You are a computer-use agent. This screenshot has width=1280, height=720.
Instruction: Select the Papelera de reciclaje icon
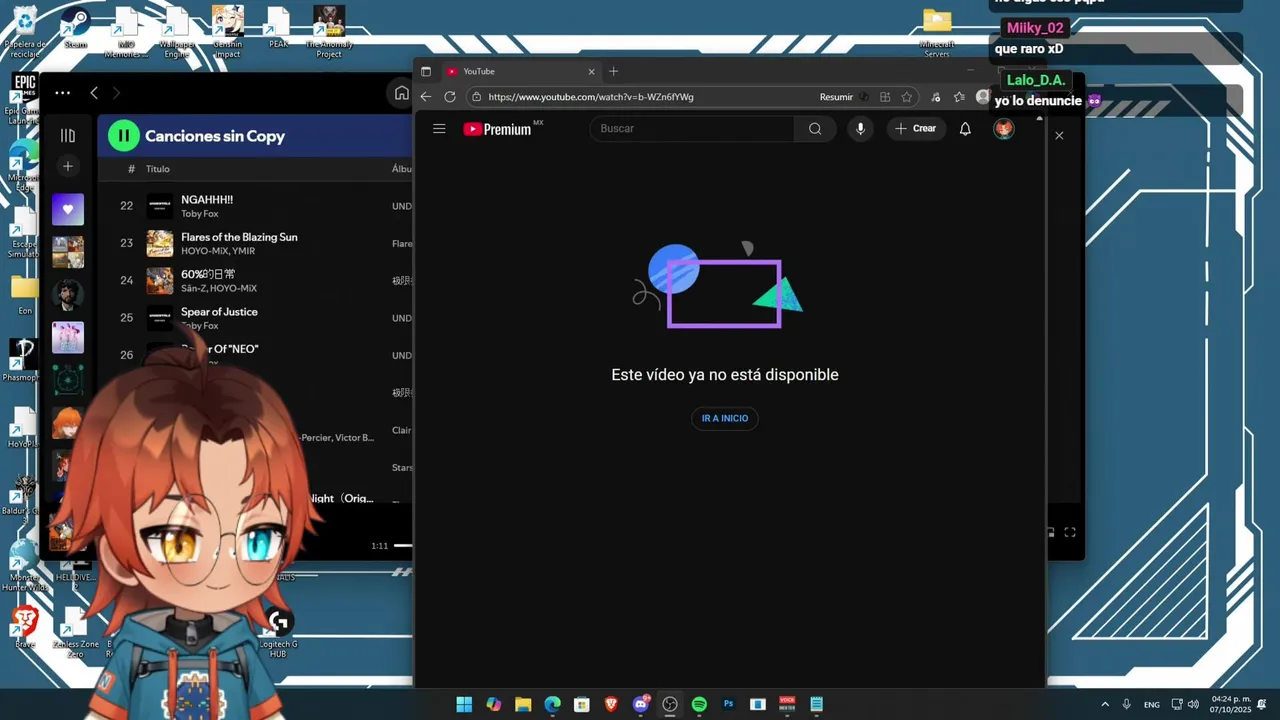tap(25, 32)
